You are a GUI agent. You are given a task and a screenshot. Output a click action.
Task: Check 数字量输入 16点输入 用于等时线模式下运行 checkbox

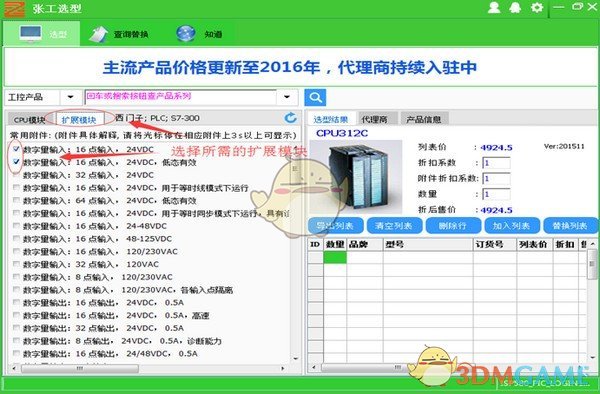pyautogui.click(x=16, y=188)
